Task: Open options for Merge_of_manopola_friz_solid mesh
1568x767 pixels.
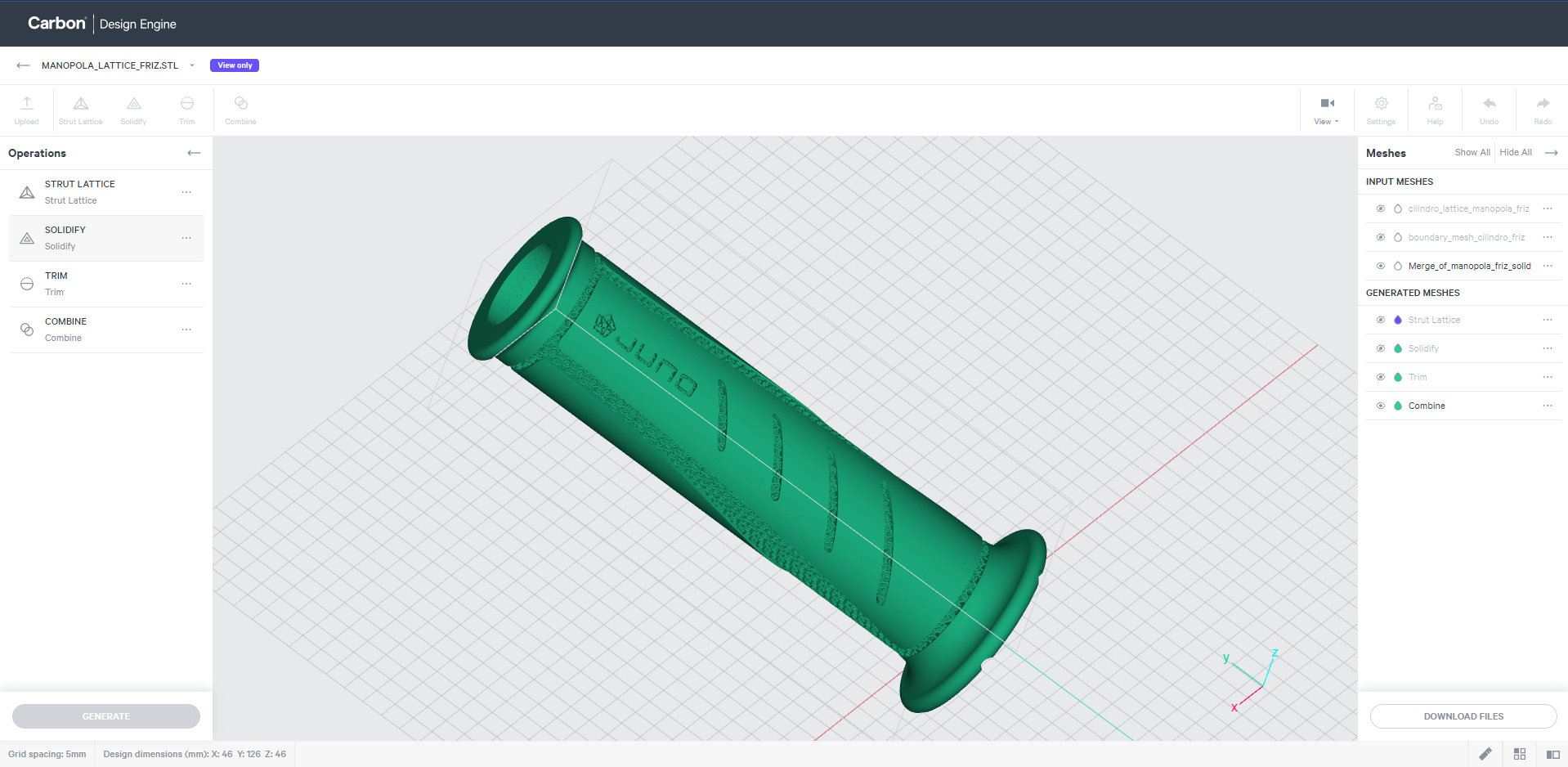Action: tap(1548, 266)
